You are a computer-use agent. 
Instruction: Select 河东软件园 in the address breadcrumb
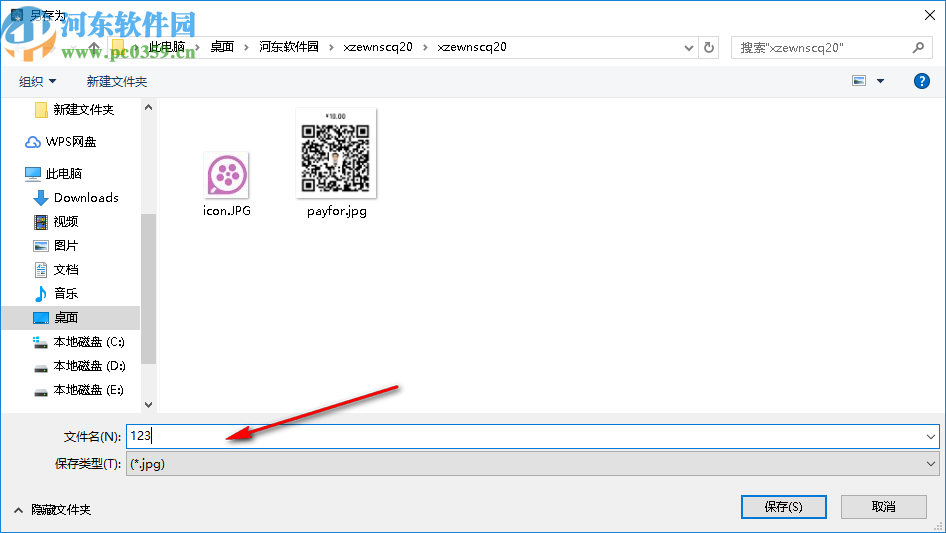pyautogui.click(x=289, y=47)
